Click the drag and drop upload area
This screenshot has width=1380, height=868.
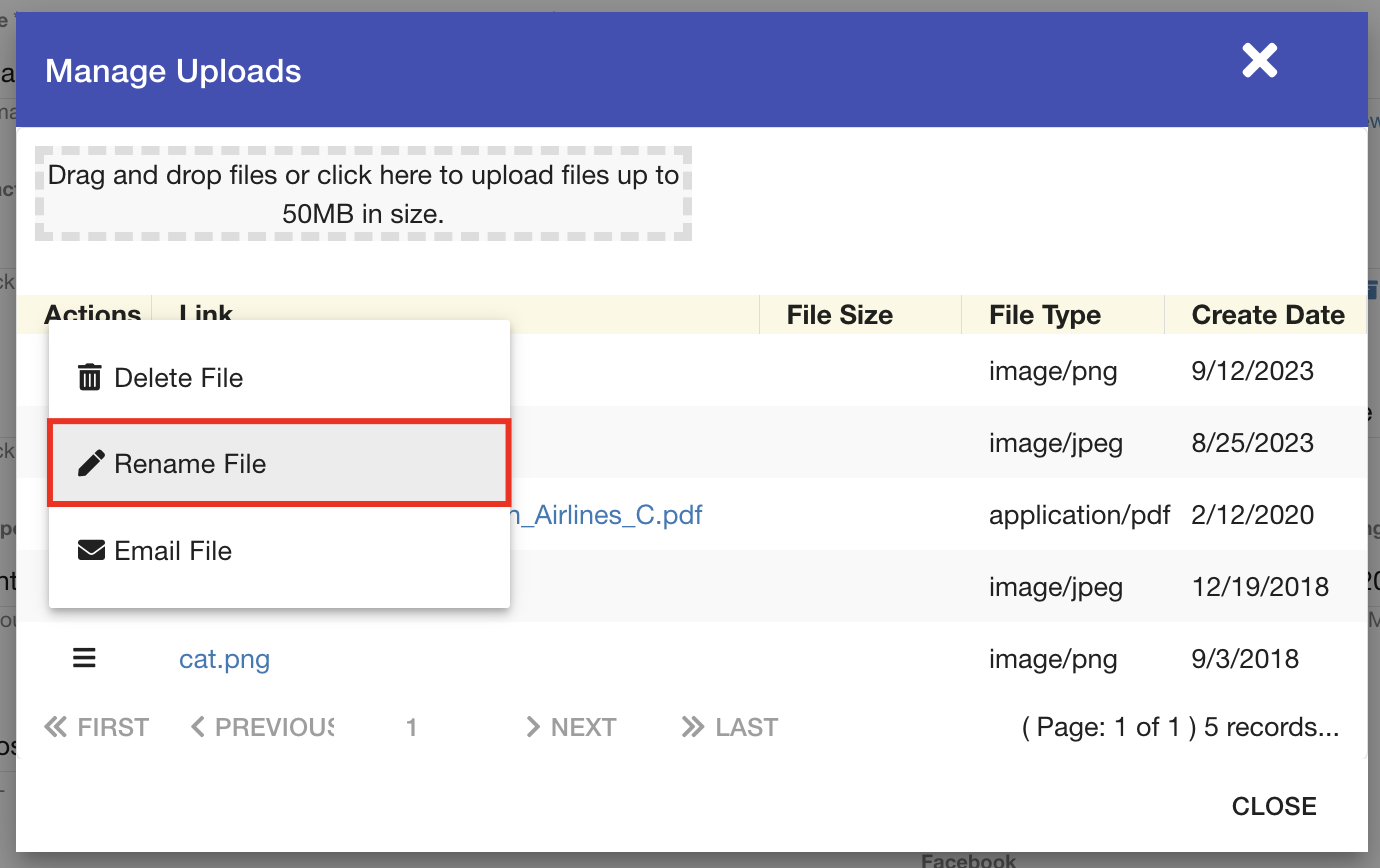pyautogui.click(x=363, y=194)
